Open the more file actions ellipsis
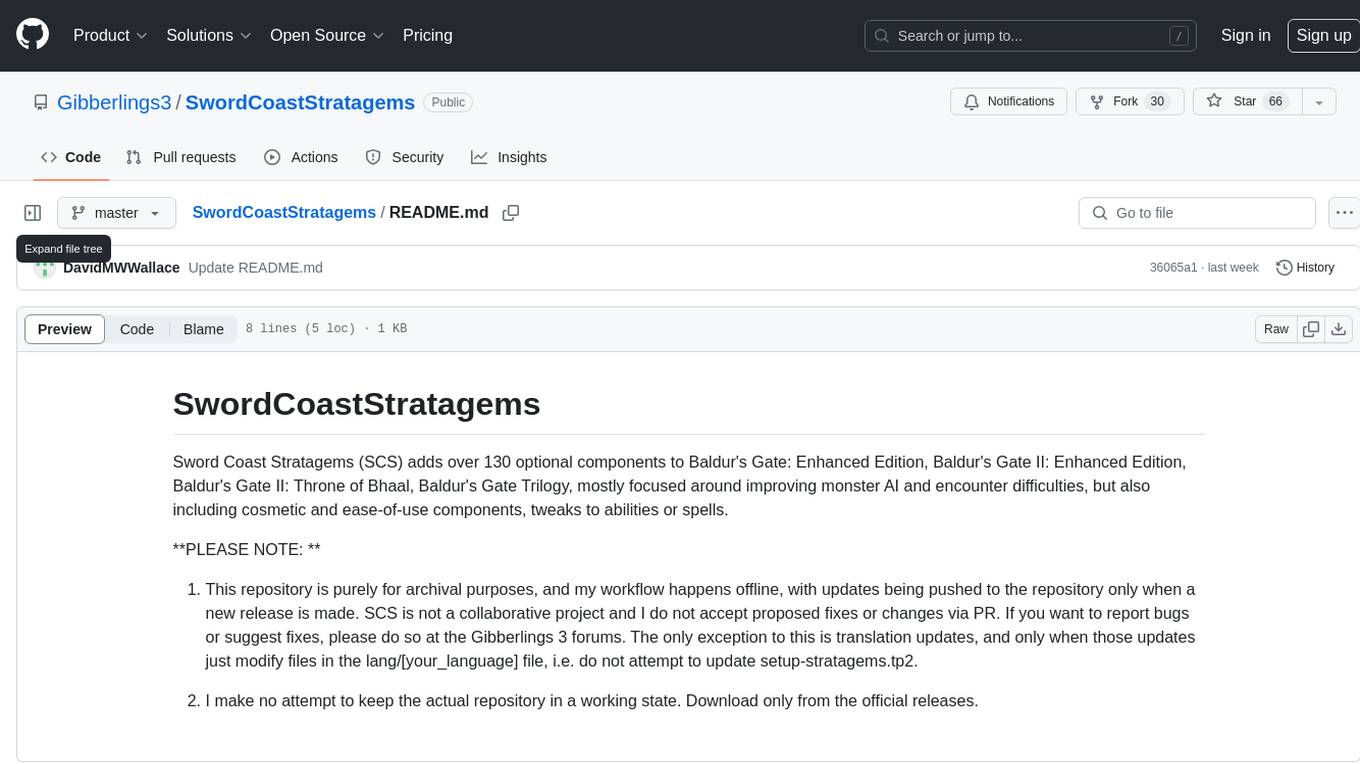This screenshot has height=764, width=1360. 1344,213
